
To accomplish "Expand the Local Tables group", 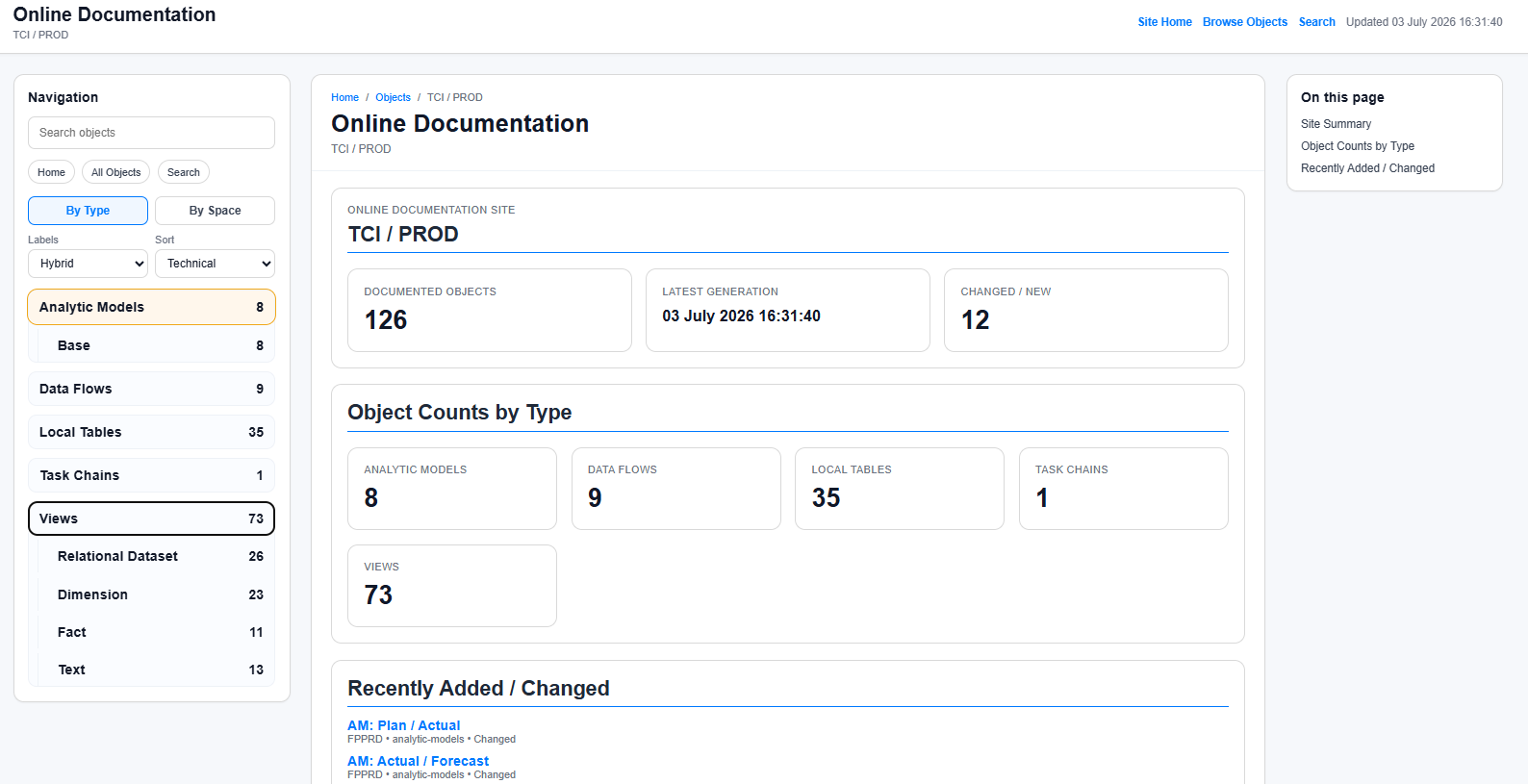I will pyautogui.click(x=151, y=432).
